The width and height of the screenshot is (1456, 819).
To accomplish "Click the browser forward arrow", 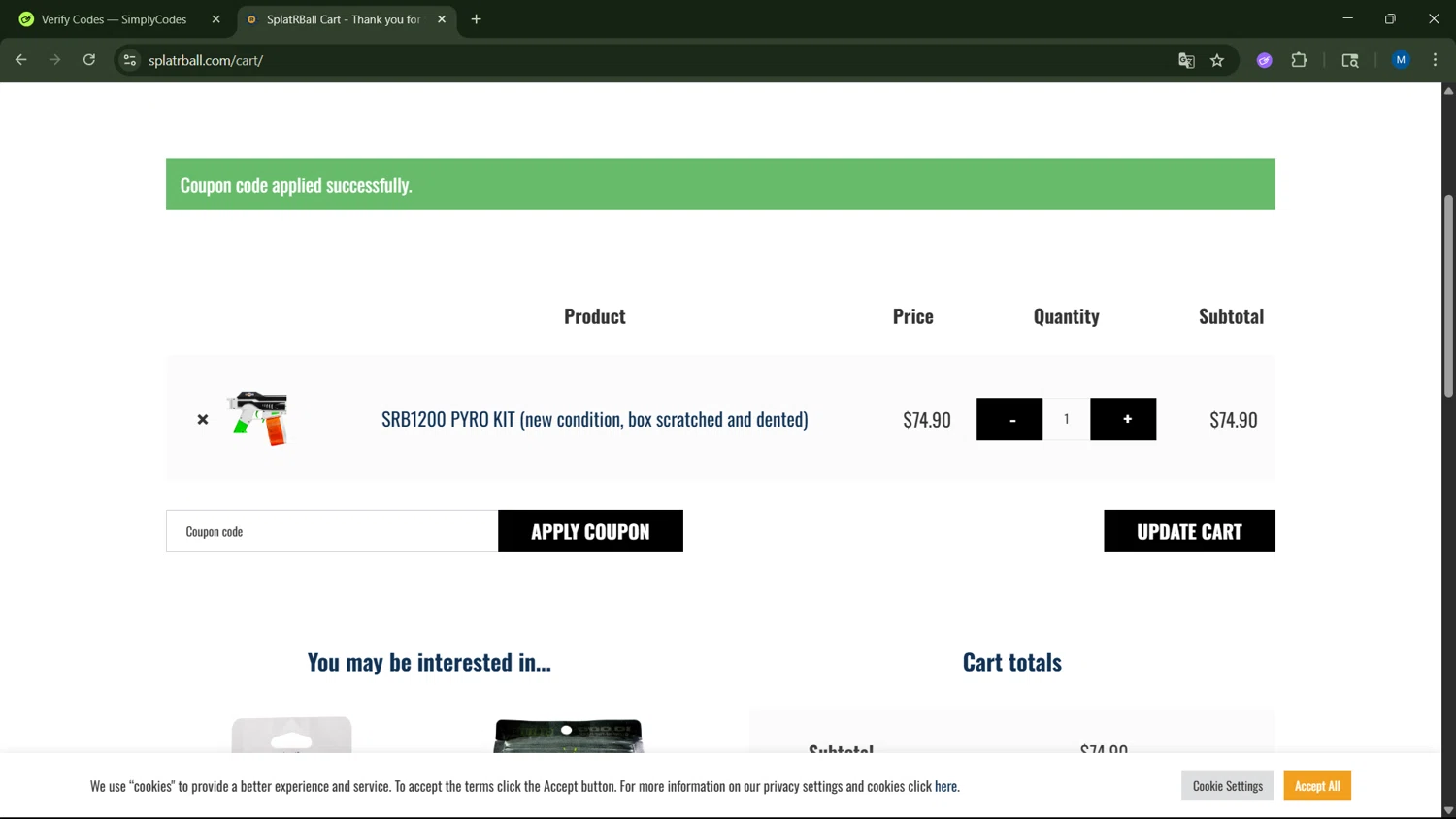I will click(54, 60).
